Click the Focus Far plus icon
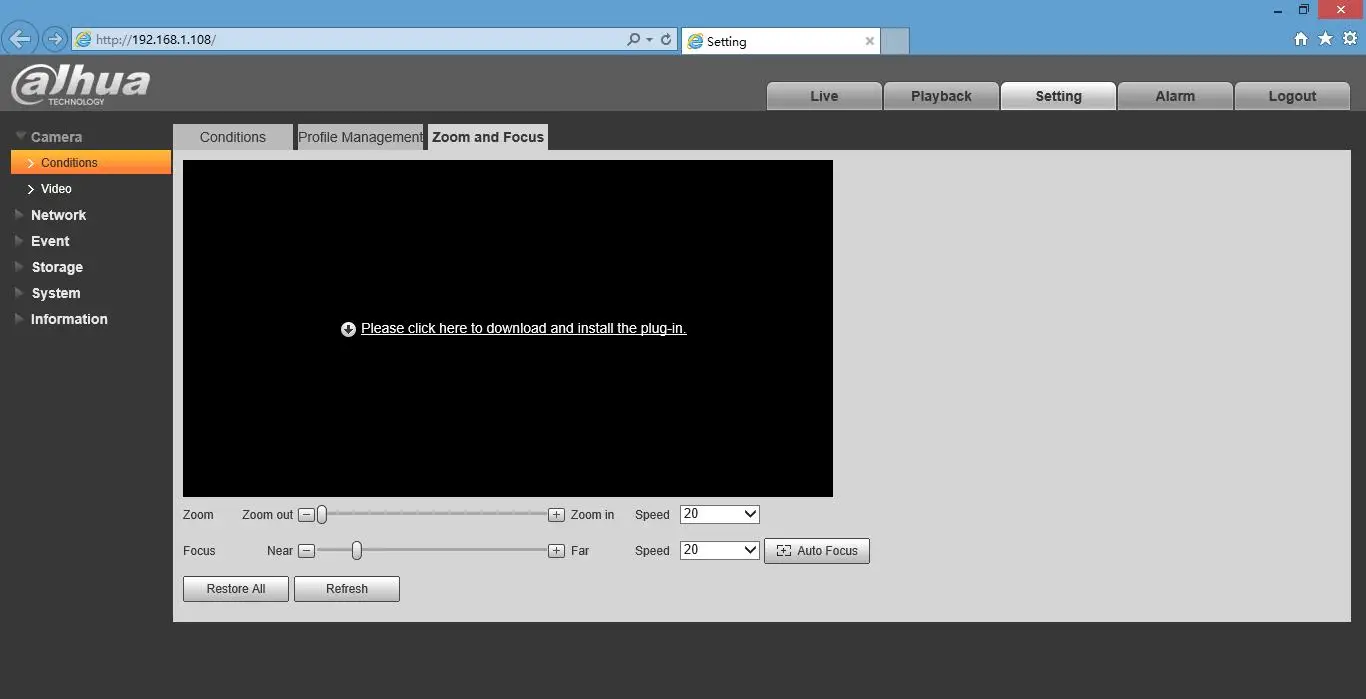 pos(556,551)
